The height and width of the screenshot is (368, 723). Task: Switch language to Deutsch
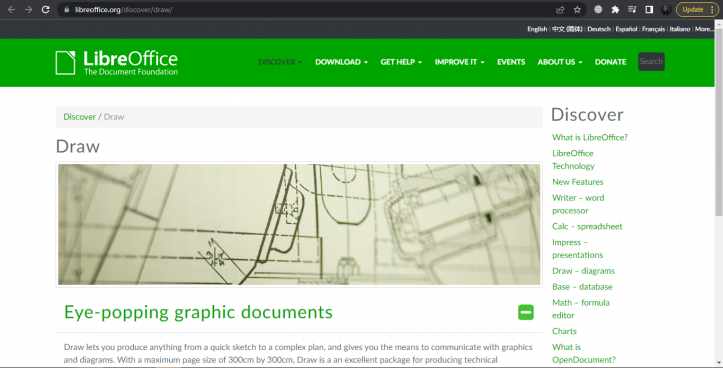coord(599,29)
